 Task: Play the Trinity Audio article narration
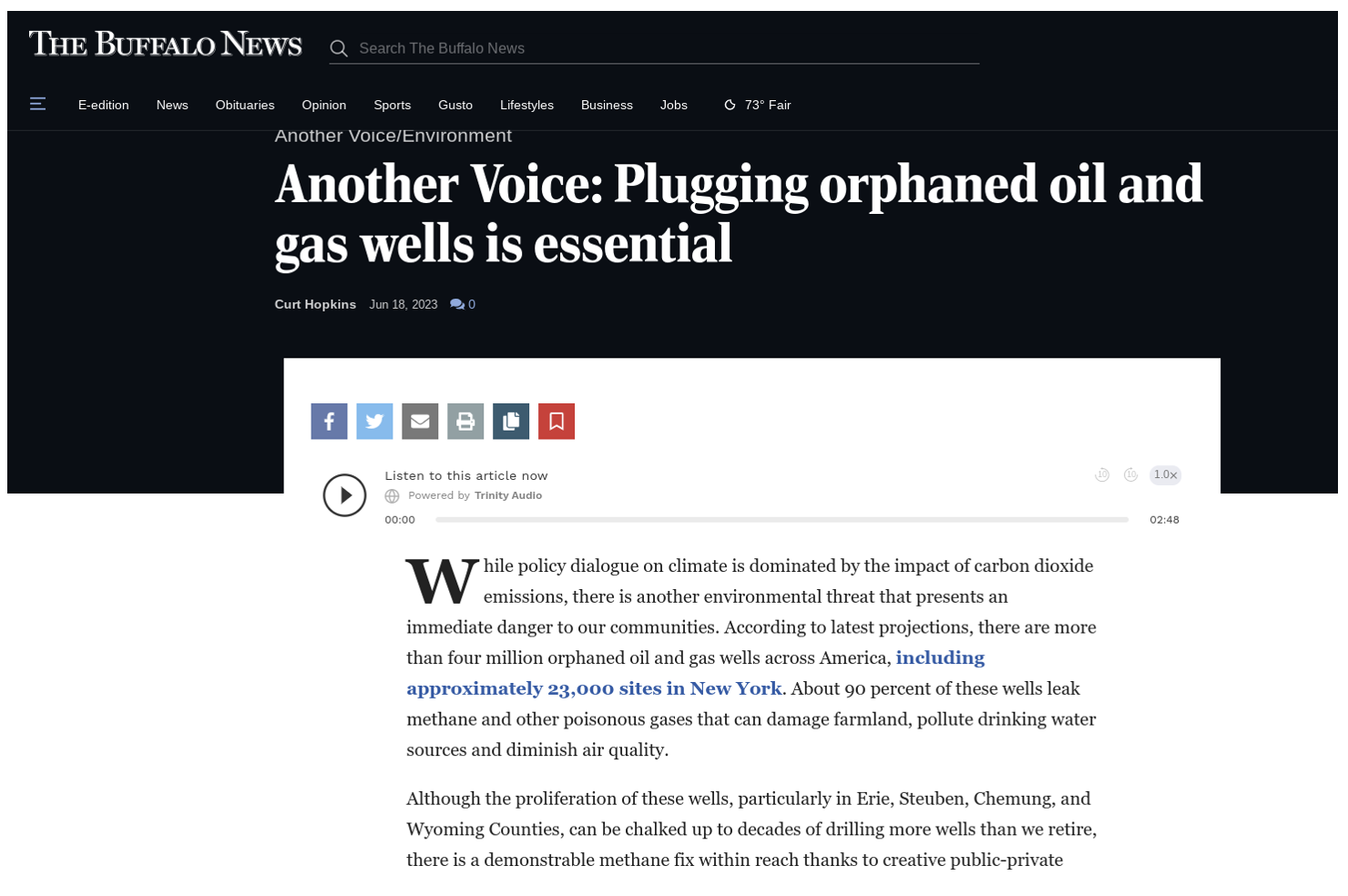pyautogui.click(x=344, y=495)
